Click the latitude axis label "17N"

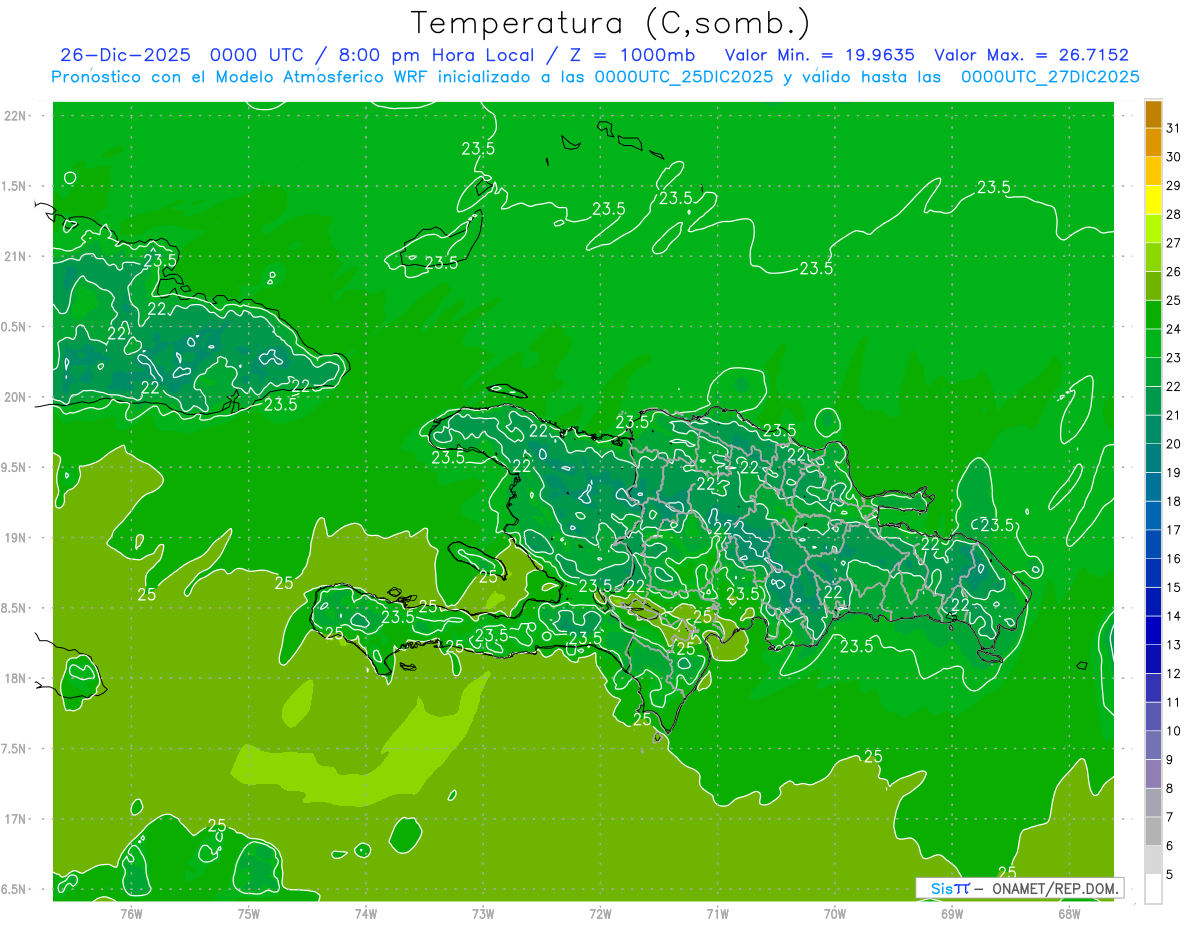click(x=16, y=819)
